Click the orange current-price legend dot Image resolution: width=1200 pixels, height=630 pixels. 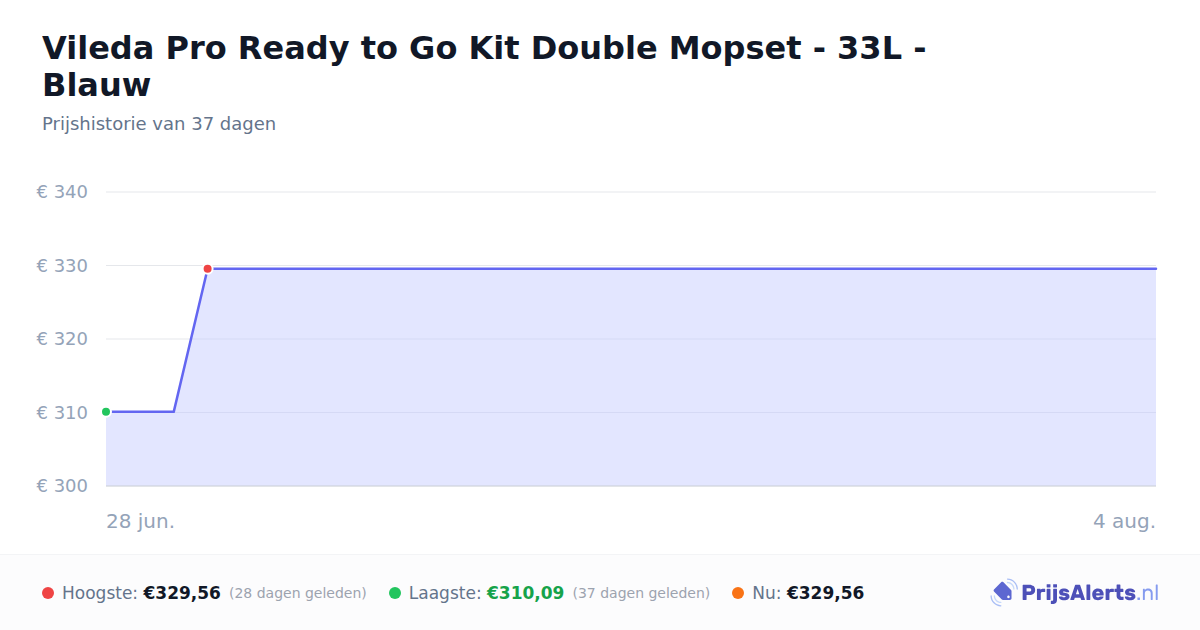point(738,593)
